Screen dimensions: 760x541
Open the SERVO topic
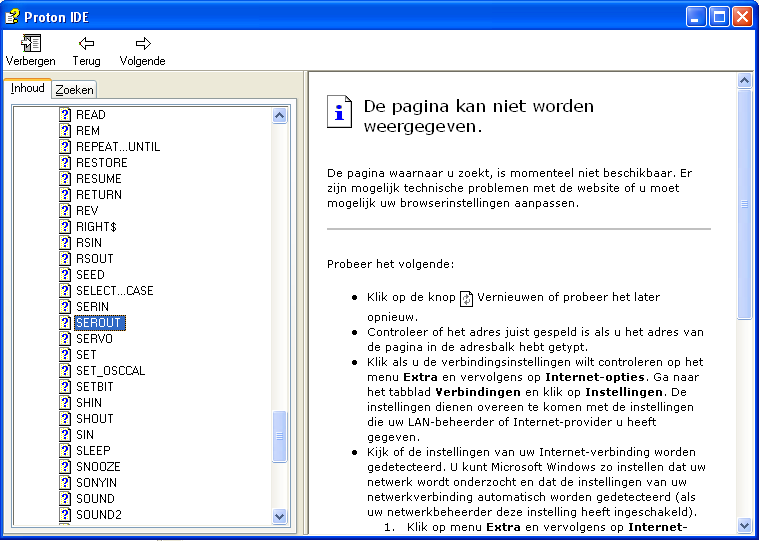coord(94,339)
